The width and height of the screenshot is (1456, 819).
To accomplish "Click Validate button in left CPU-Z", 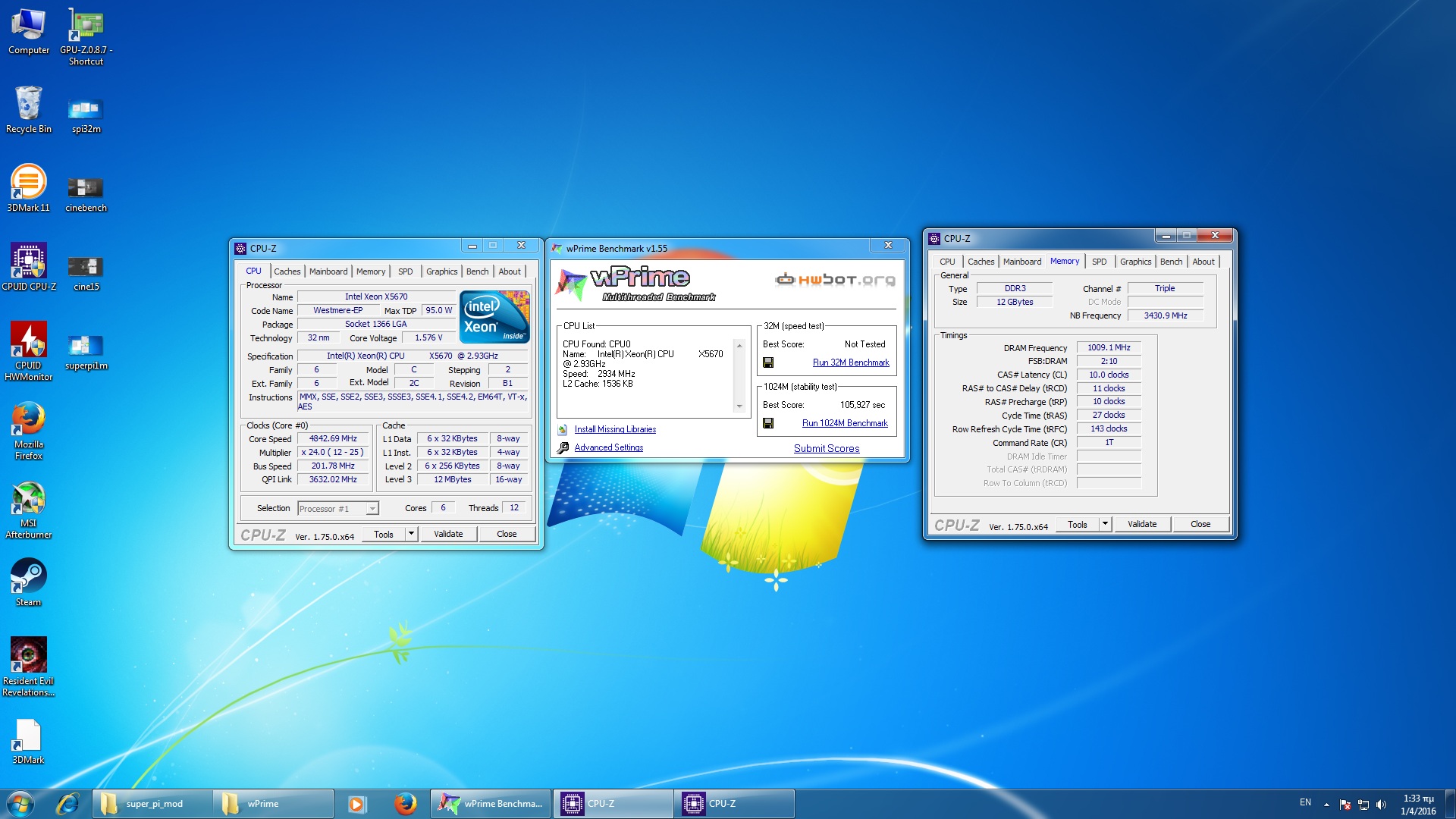I will pyautogui.click(x=448, y=534).
